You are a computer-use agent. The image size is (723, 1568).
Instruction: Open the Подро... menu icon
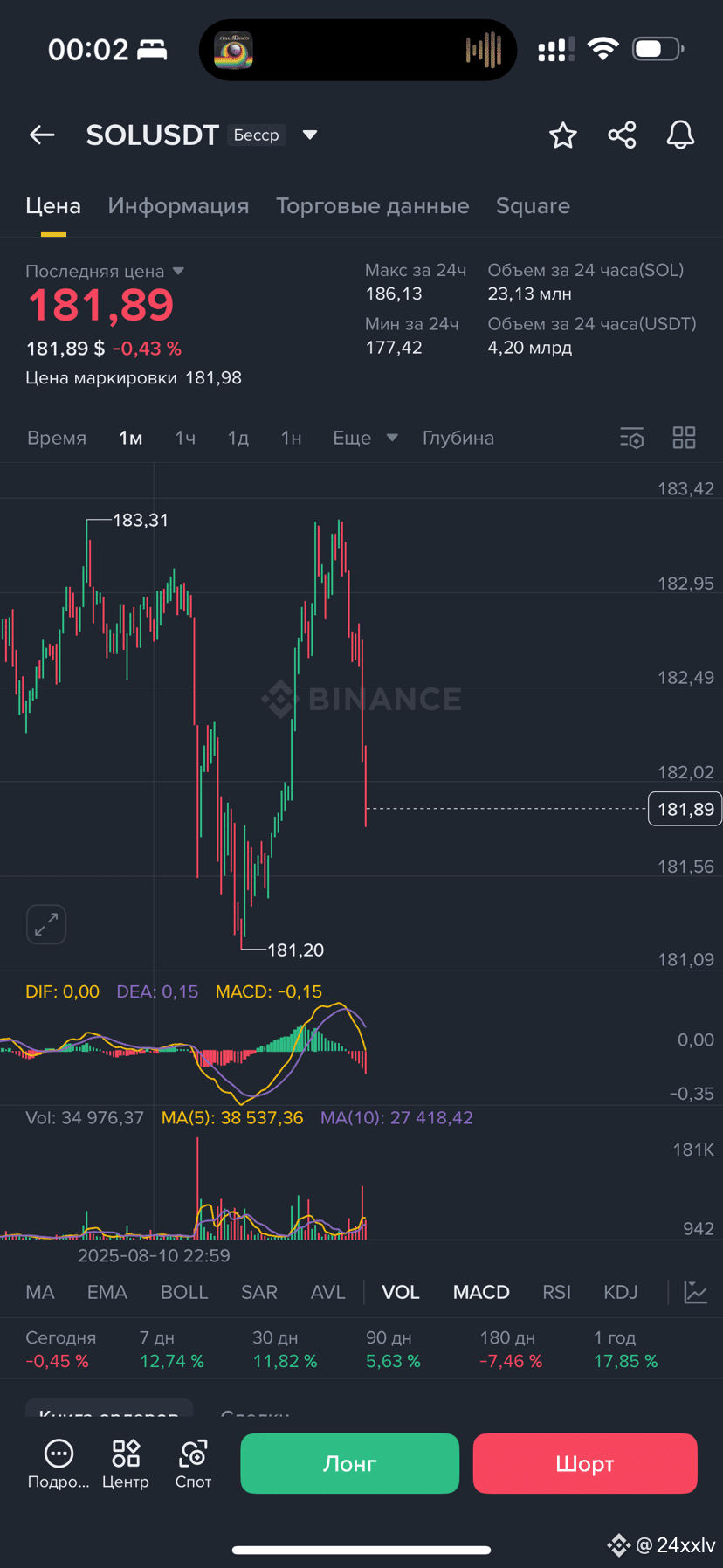click(x=59, y=1463)
